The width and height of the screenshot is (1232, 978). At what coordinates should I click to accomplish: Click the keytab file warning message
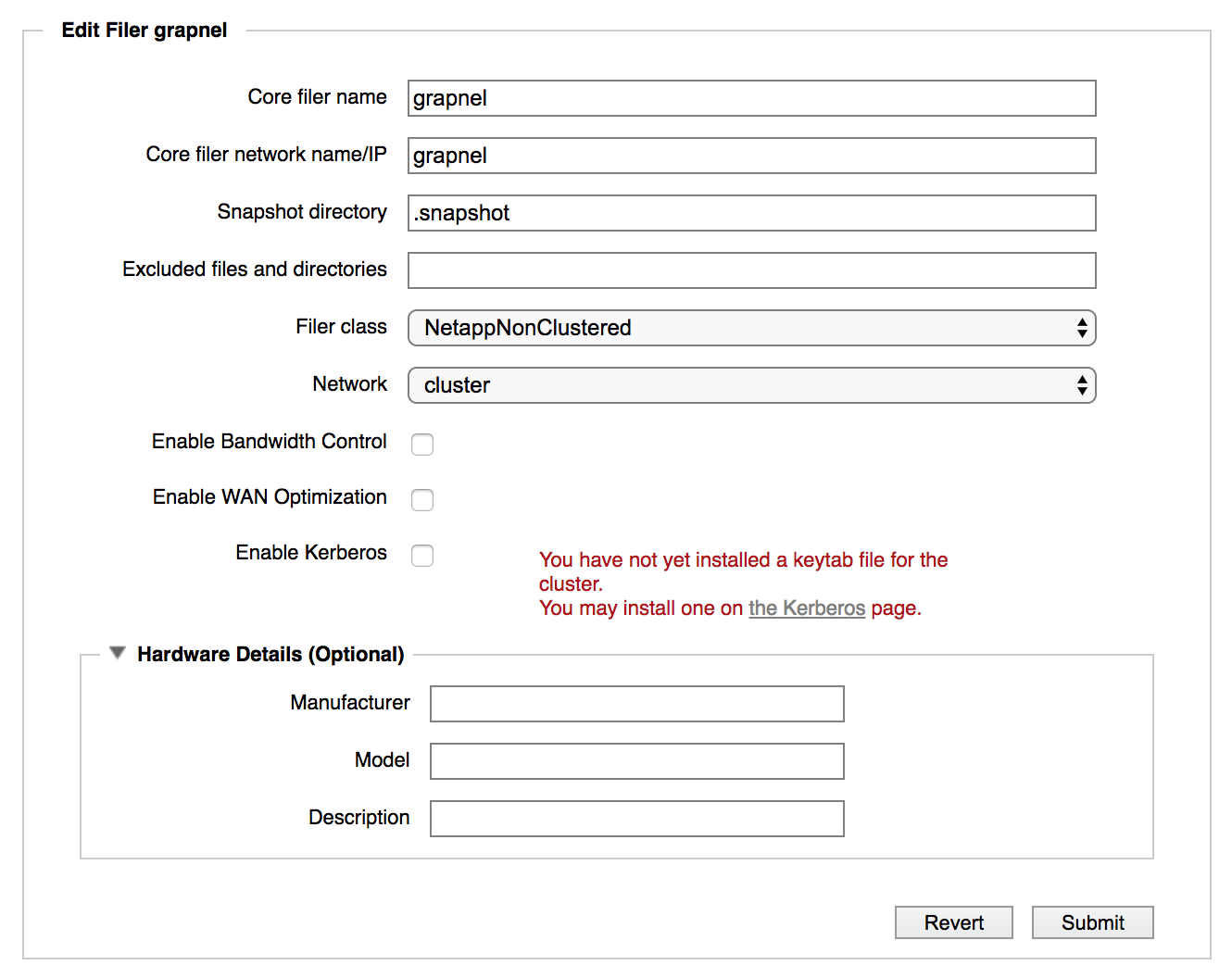743,583
